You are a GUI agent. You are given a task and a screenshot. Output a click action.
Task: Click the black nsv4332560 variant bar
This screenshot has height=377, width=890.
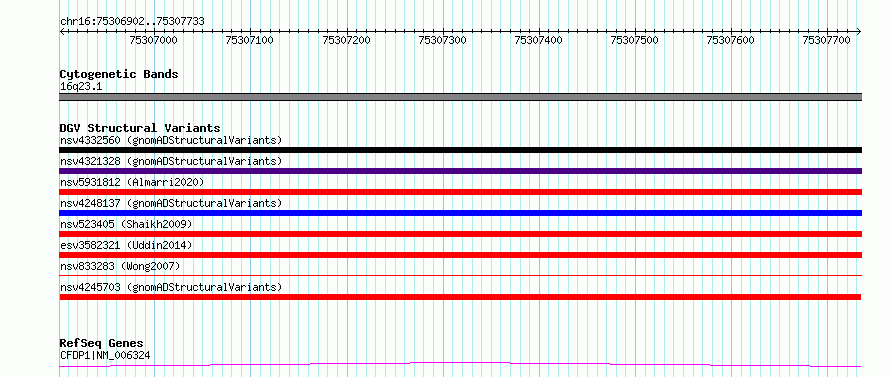(460, 150)
